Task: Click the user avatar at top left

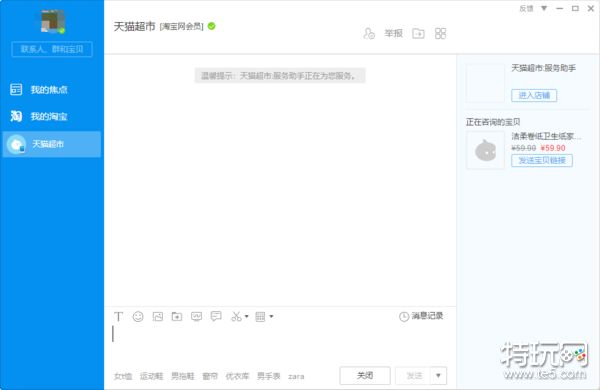Action: click(53, 21)
